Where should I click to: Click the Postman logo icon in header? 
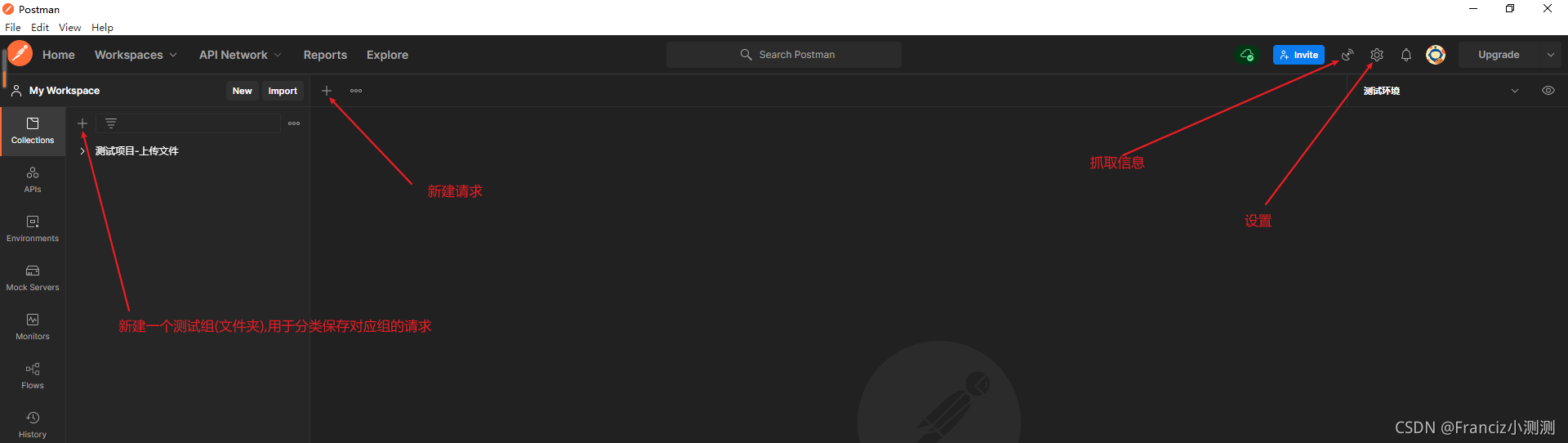[20, 54]
